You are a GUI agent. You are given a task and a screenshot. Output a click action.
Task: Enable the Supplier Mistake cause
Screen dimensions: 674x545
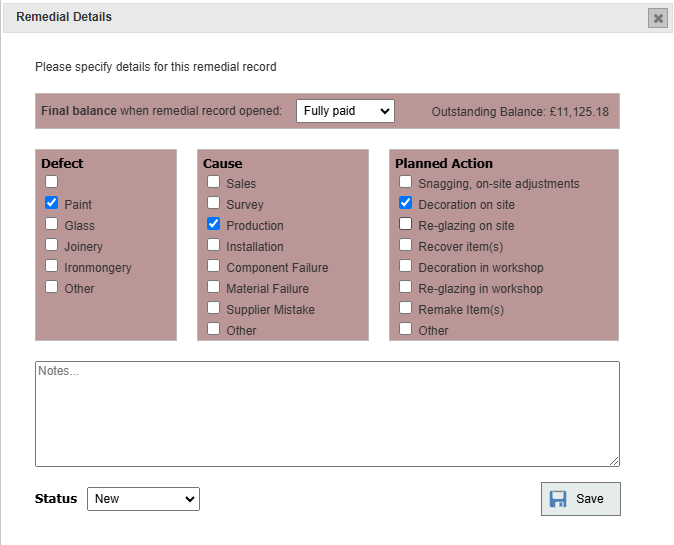point(214,308)
